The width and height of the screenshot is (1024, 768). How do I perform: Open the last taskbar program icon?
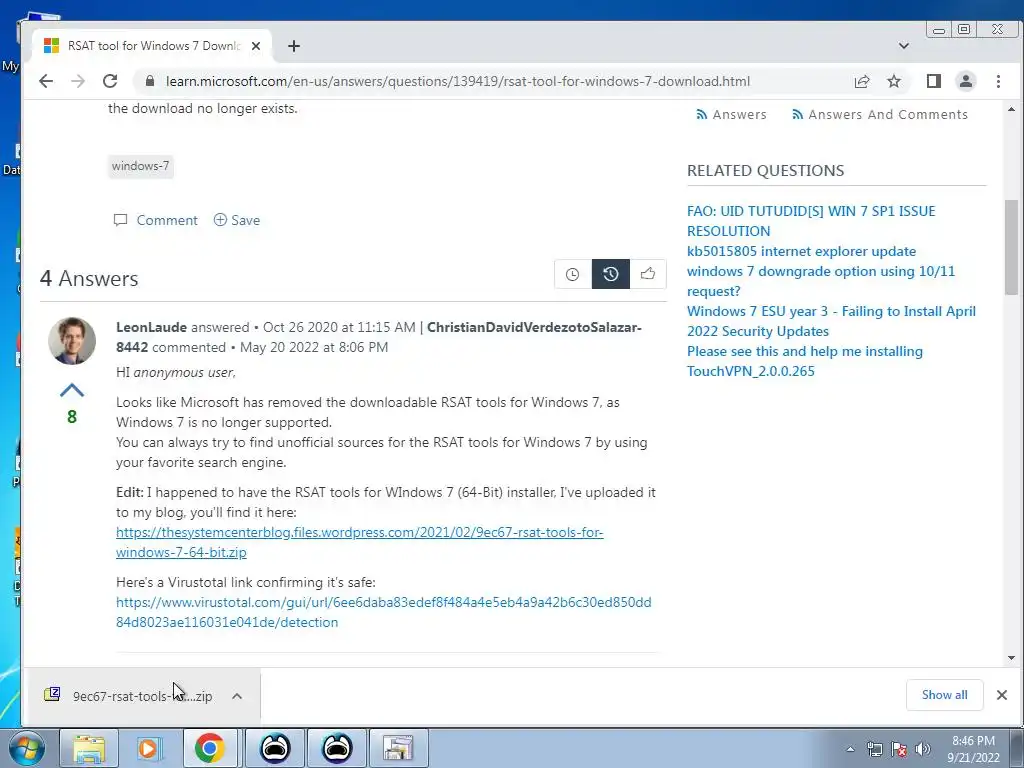point(398,748)
